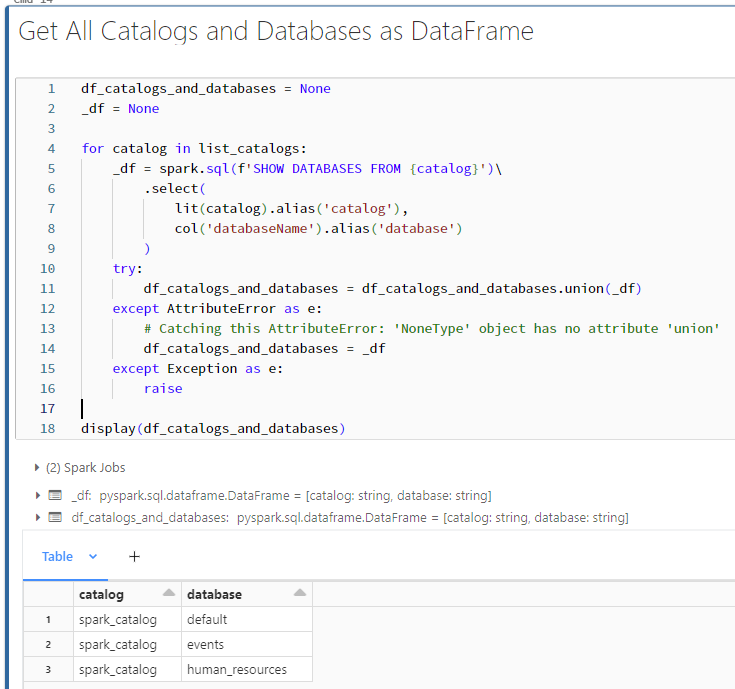Viewport: 735px width, 689px height.
Task: Select the 'events' database cell
Action: coord(205,644)
